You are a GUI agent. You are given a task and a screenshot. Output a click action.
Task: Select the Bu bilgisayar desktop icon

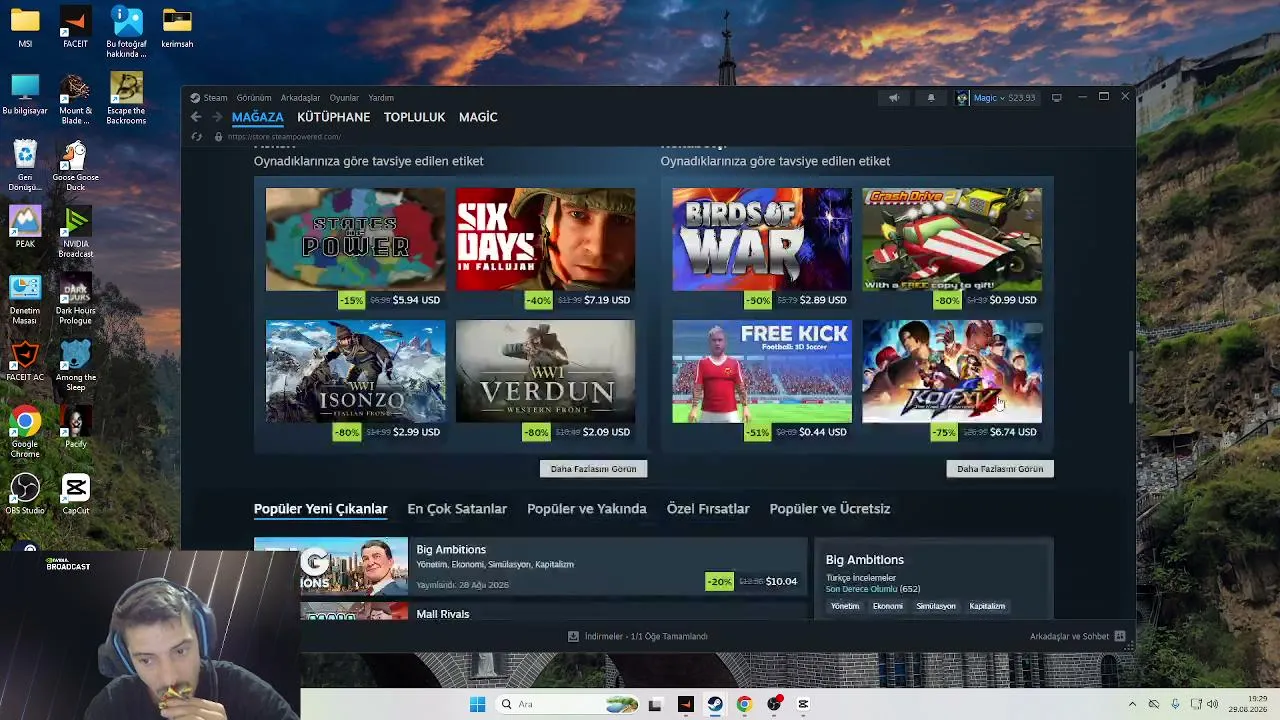tap(25, 95)
